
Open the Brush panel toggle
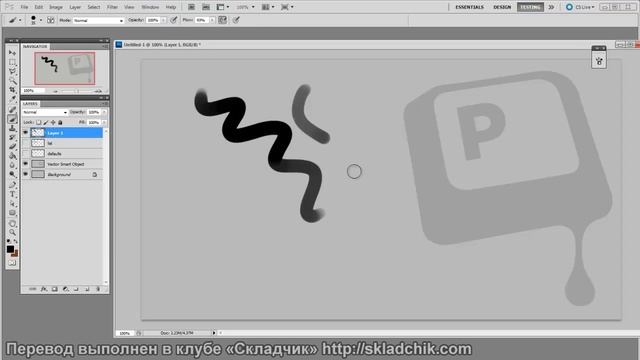51,20
